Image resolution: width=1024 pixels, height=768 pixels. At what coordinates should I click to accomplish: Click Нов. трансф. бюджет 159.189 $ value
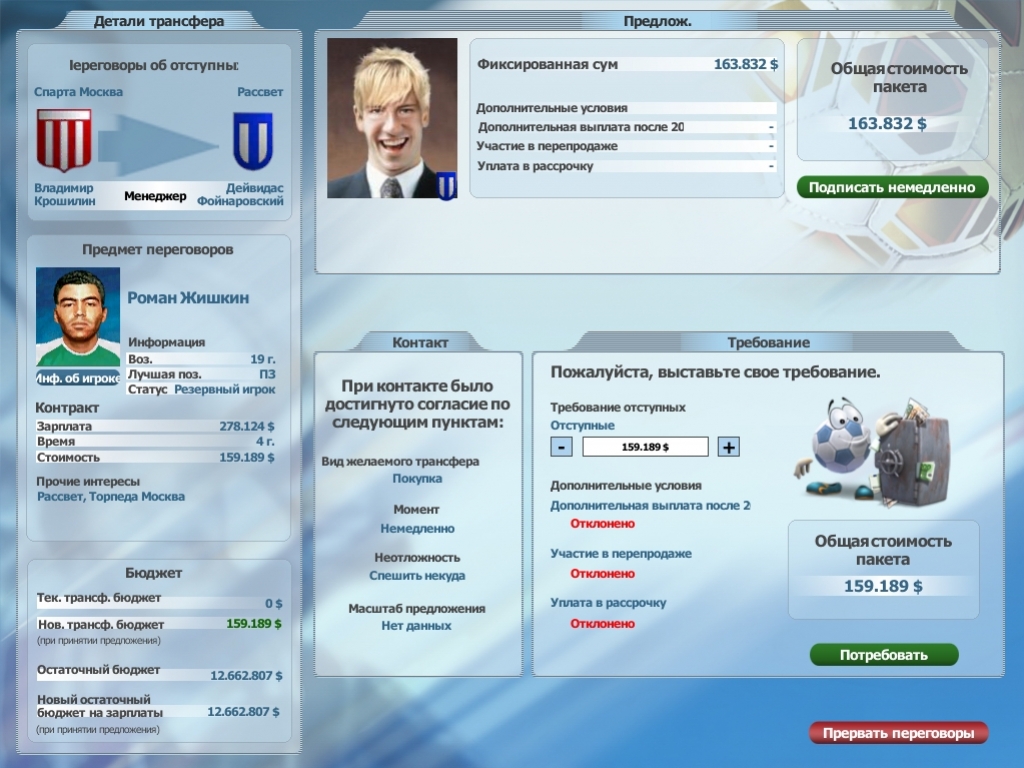click(253, 624)
